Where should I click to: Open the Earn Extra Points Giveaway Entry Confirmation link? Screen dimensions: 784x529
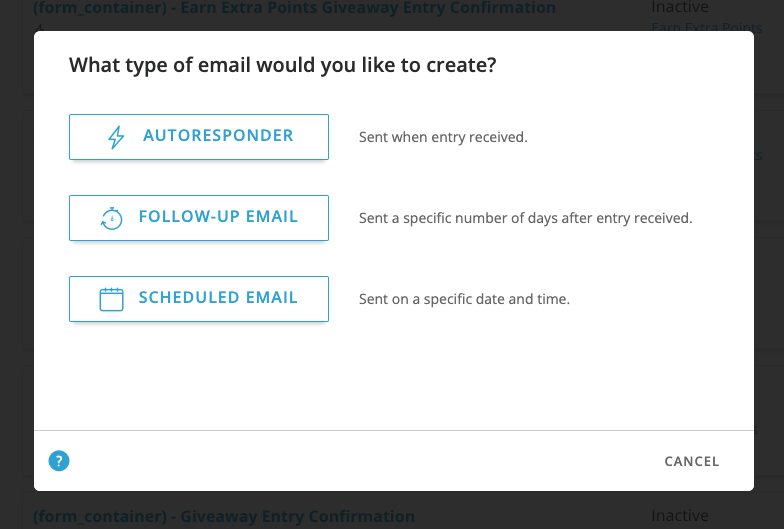pos(294,8)
